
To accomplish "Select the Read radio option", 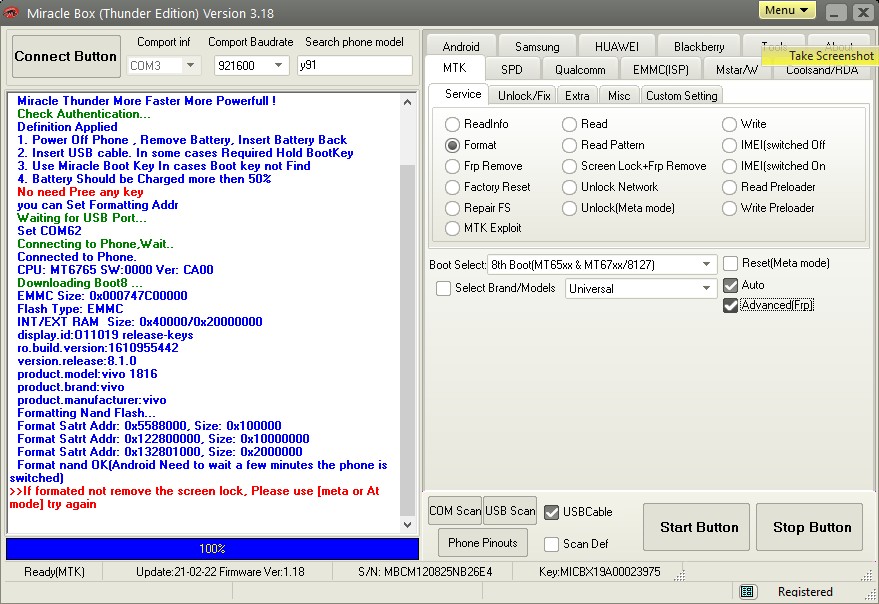I will click(569, 124).
